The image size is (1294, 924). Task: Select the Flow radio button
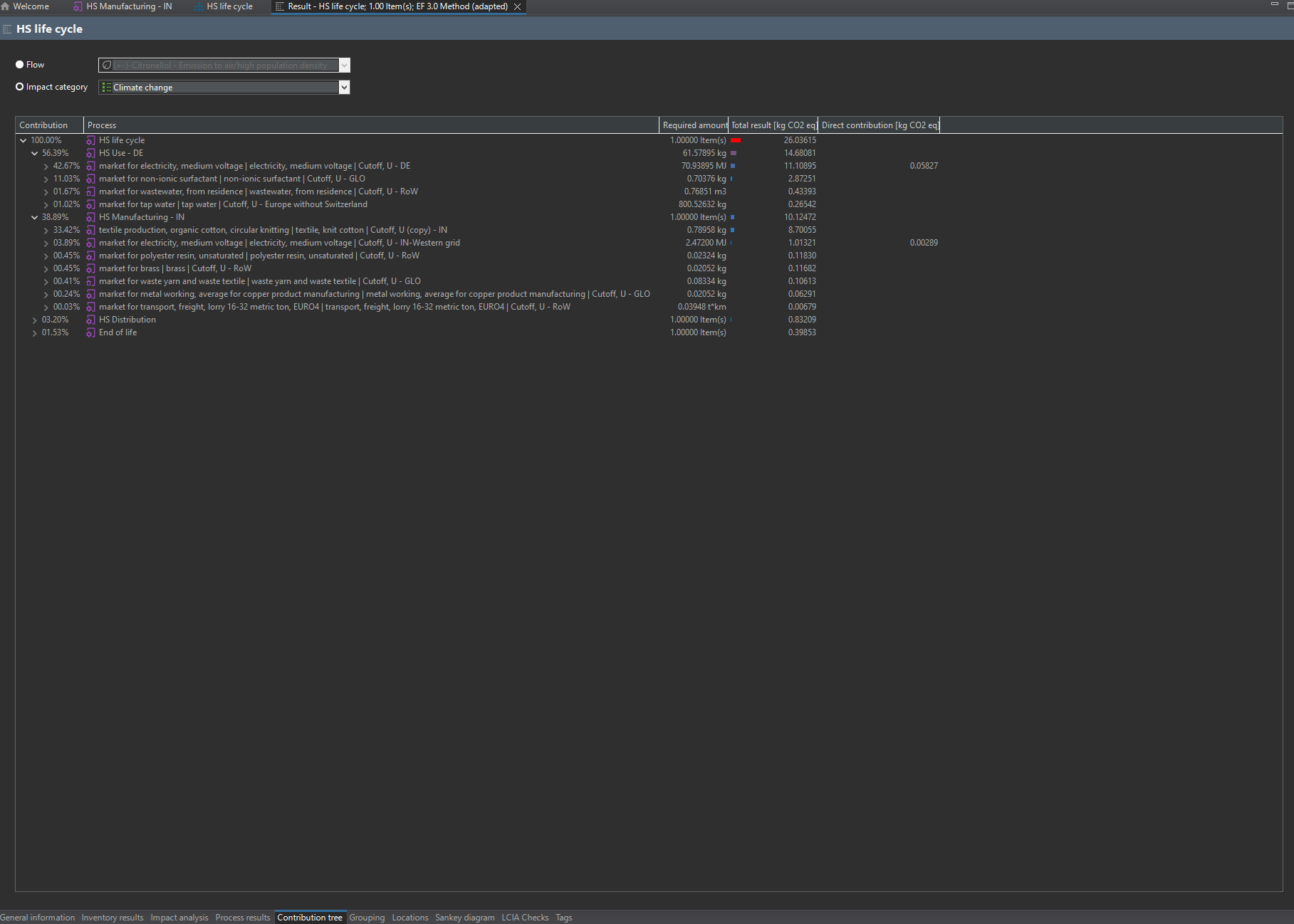point(20,65)
